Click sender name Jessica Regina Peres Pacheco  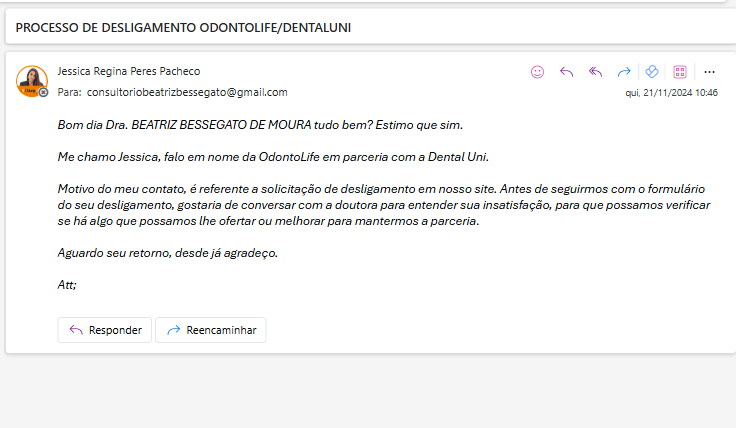pos(129,72)
